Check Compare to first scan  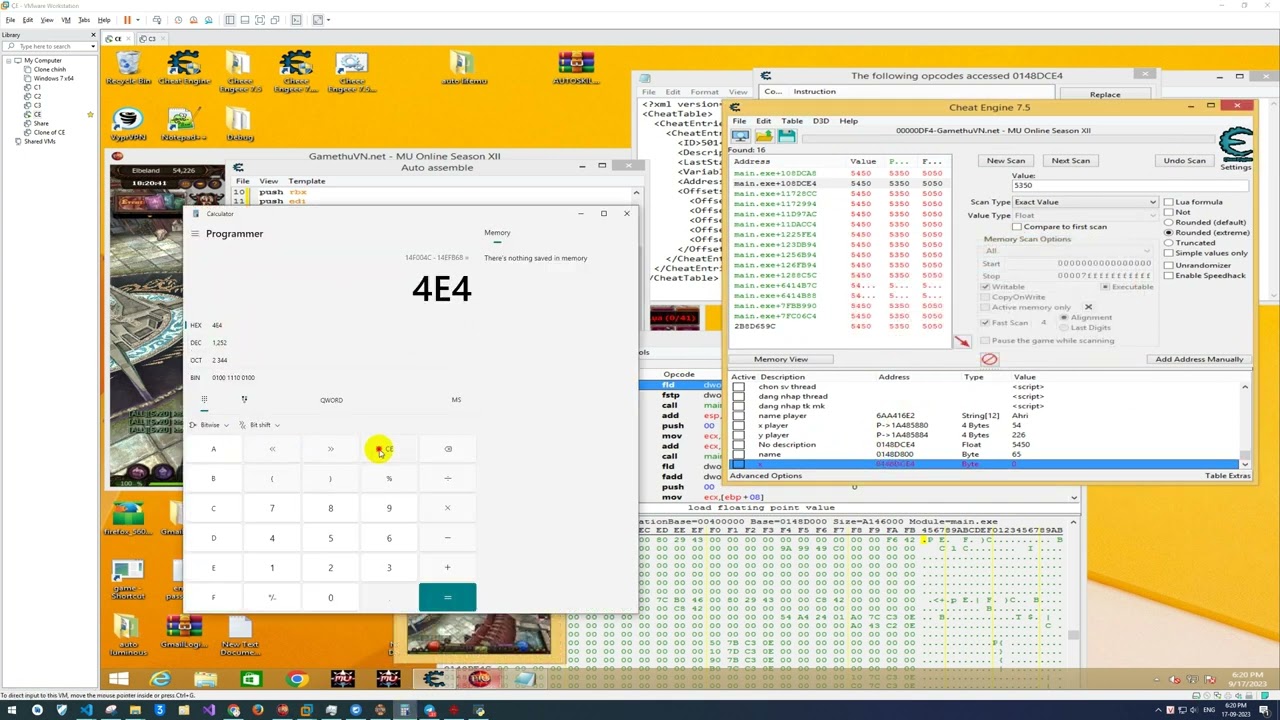tap(1017, 227)
